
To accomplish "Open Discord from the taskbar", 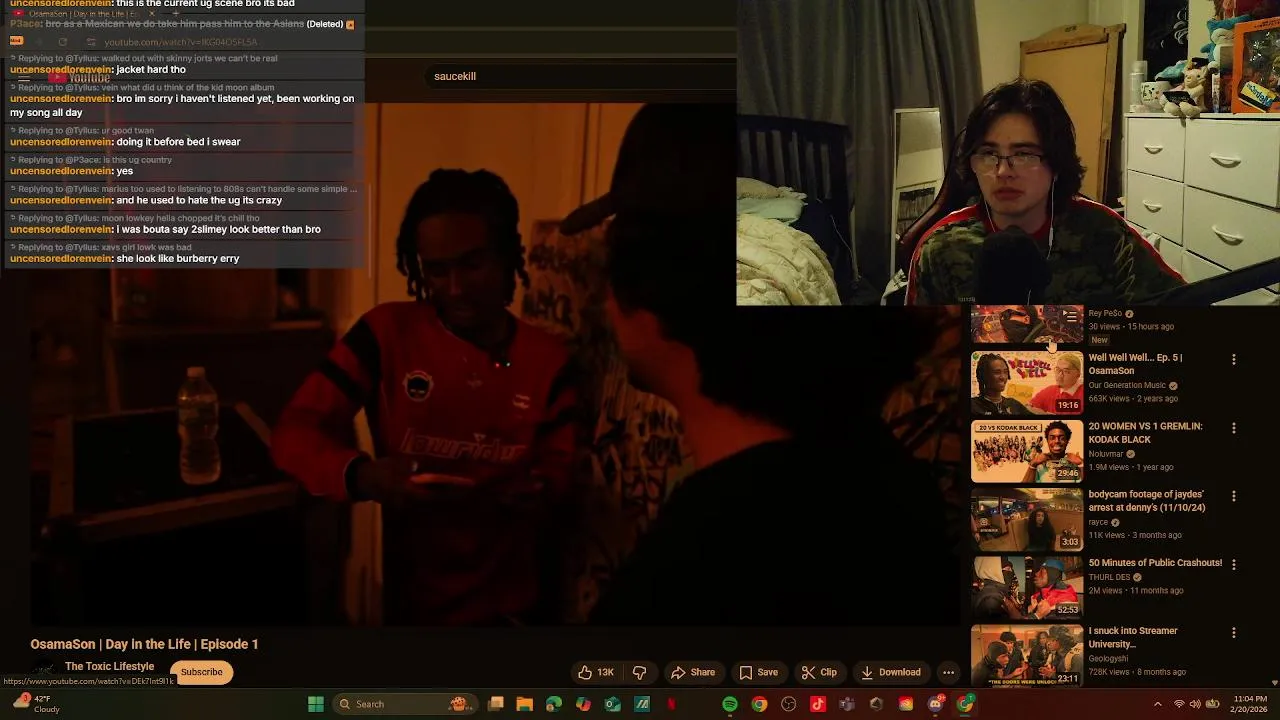I will point(936,704).
